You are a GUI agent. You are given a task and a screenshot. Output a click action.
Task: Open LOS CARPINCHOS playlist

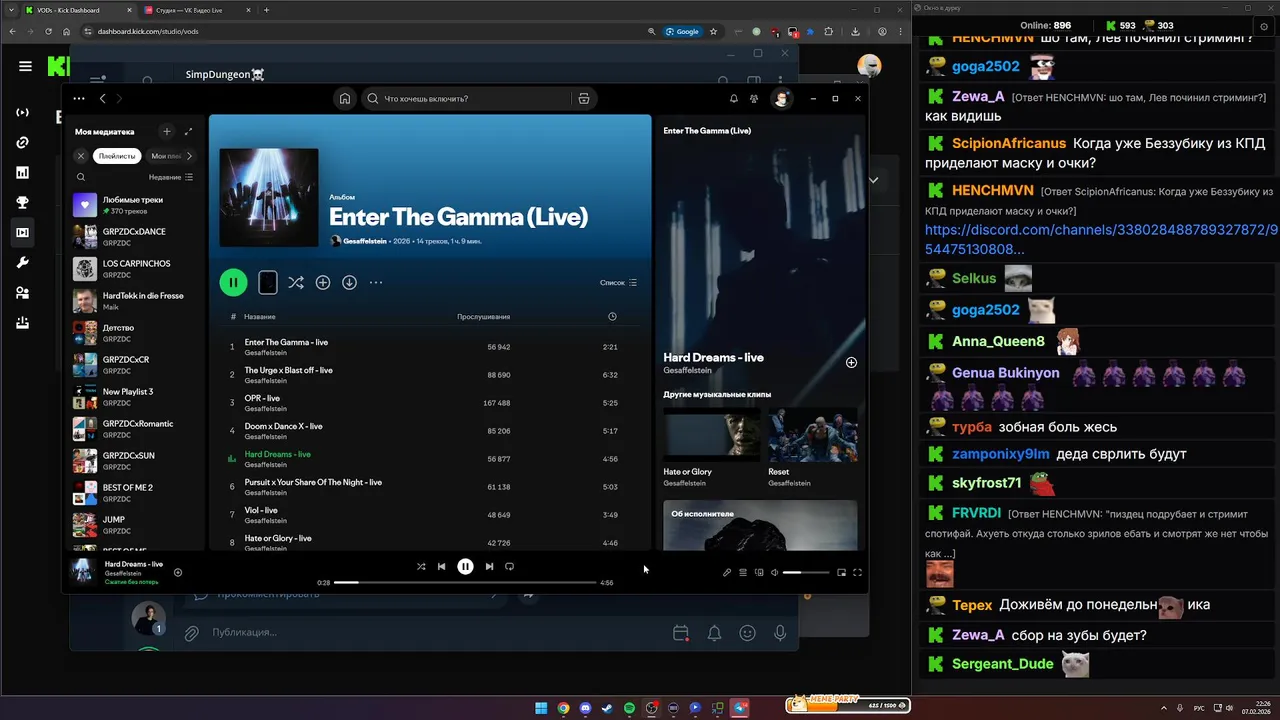[x=135, y=269]
